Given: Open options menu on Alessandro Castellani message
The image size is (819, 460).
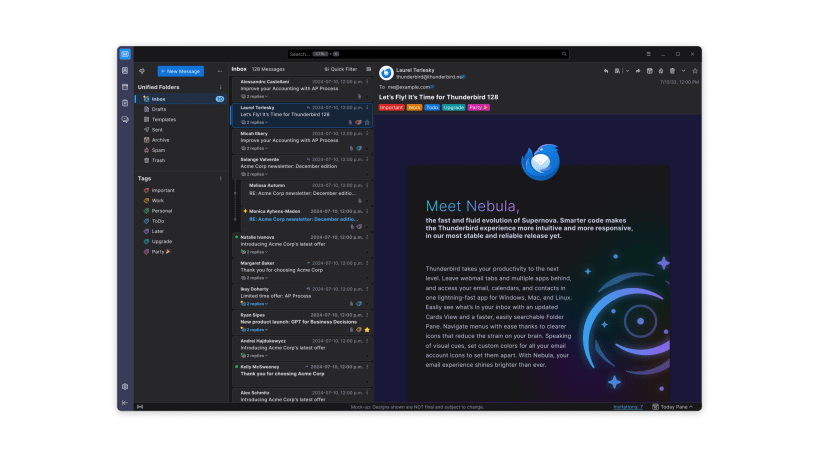Looking at the screenshot, I should pos(367,82).
